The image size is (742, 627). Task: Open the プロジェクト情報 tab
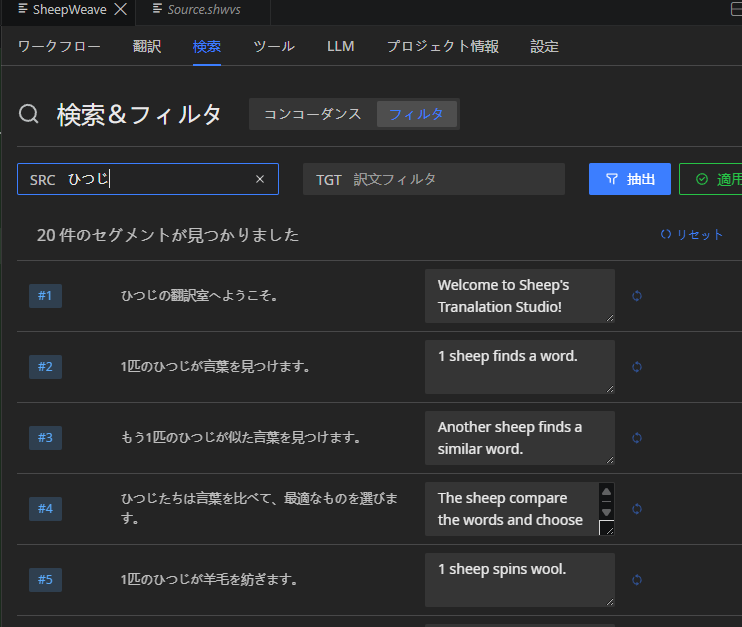pos(443,46)
